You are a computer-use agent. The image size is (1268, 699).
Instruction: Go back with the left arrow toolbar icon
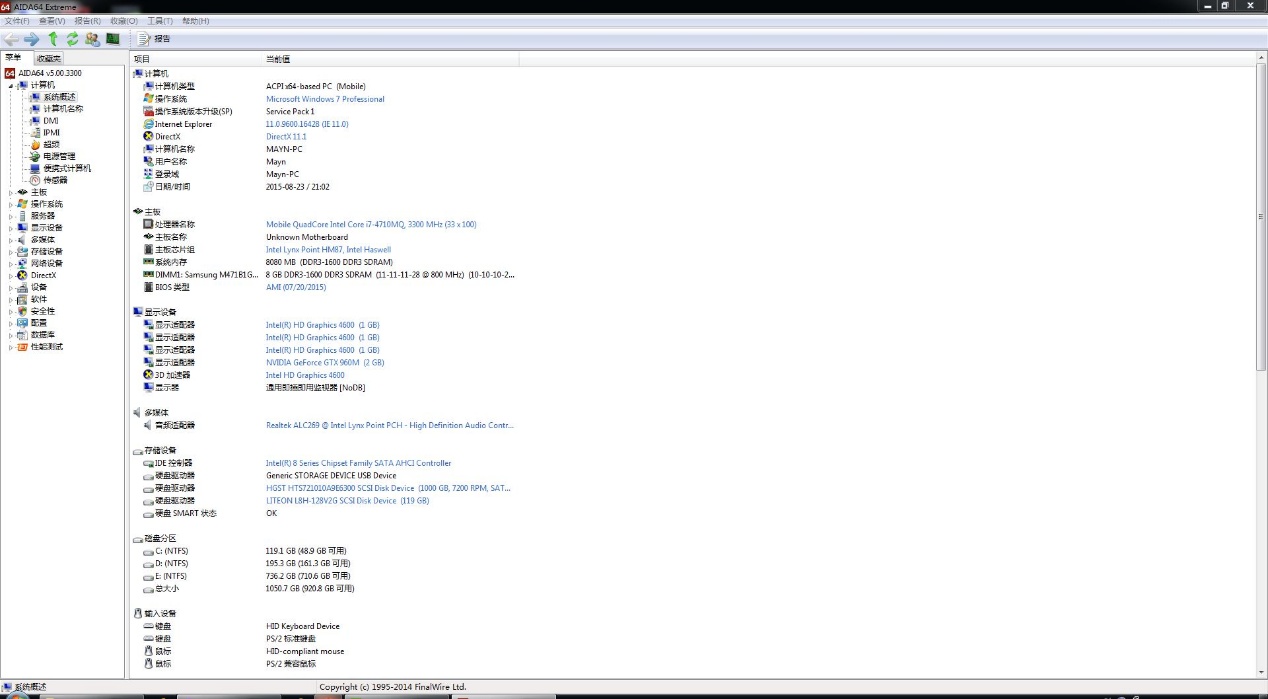[11, 39]
